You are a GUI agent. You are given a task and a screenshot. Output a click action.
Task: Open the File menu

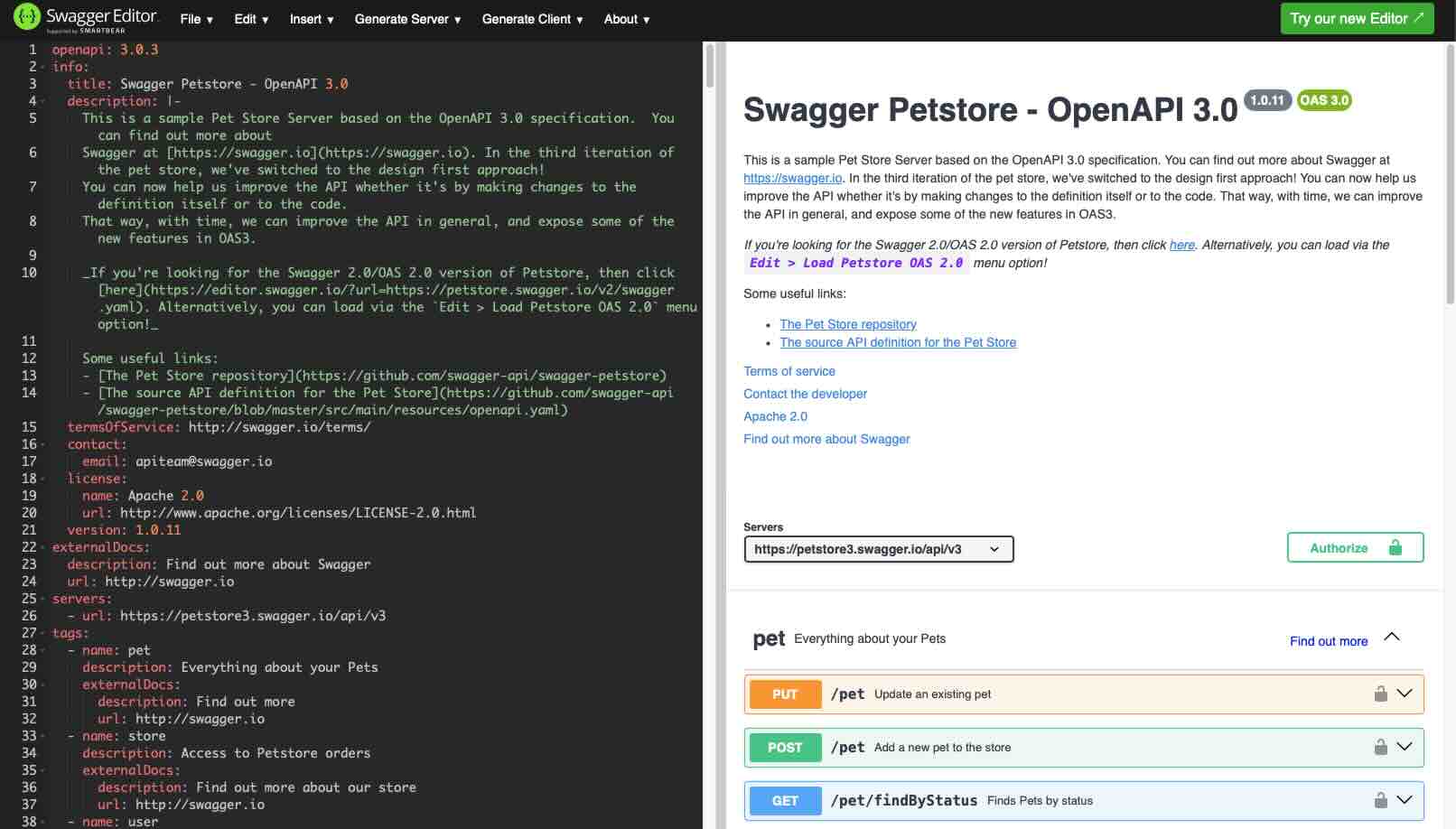point(196,19)
